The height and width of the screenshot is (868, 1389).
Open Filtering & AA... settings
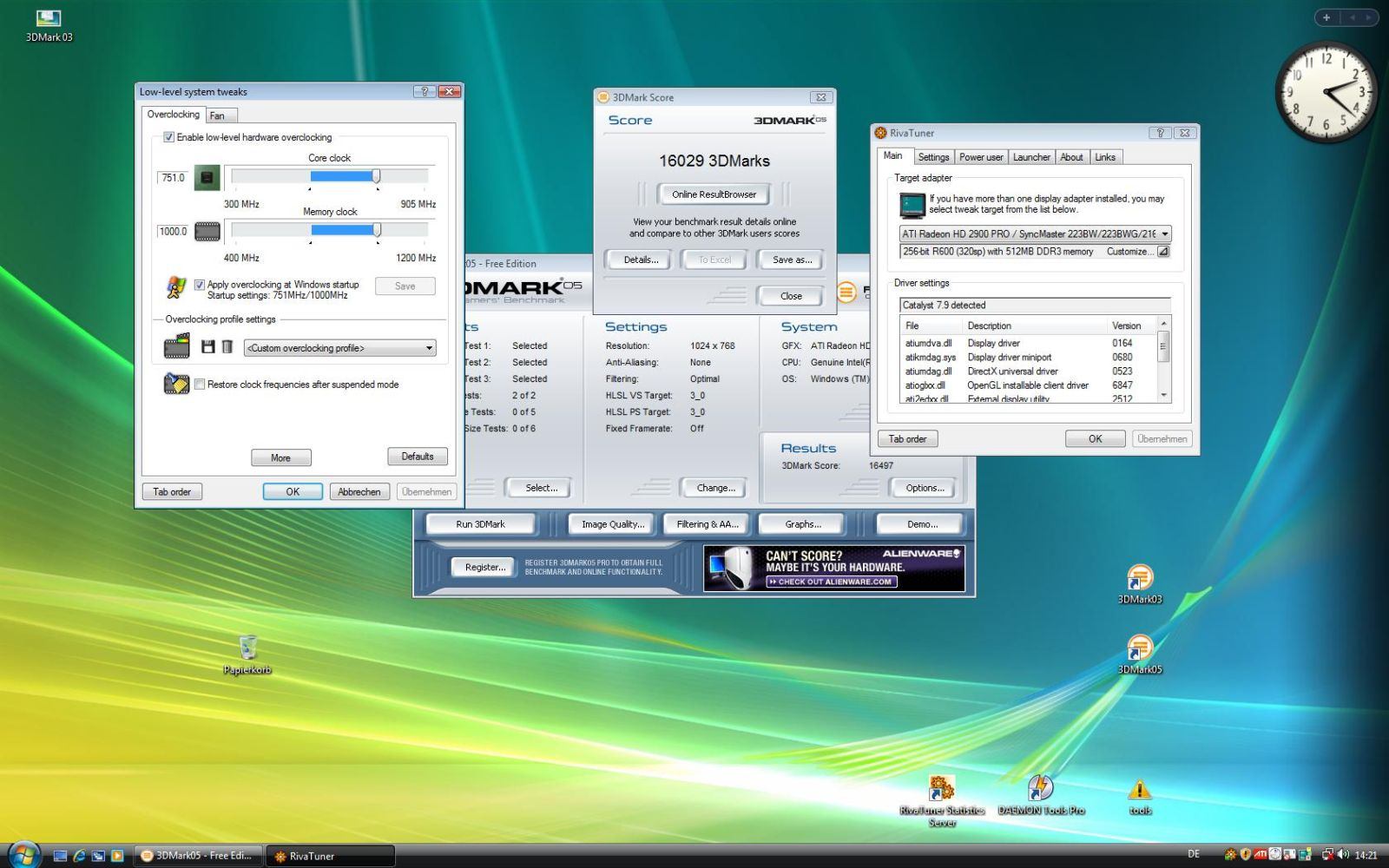[x=708, y=524]
